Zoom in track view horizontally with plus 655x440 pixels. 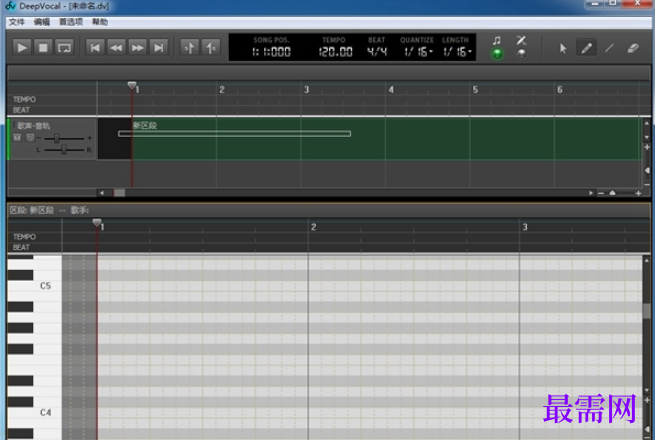pos(638,193)
